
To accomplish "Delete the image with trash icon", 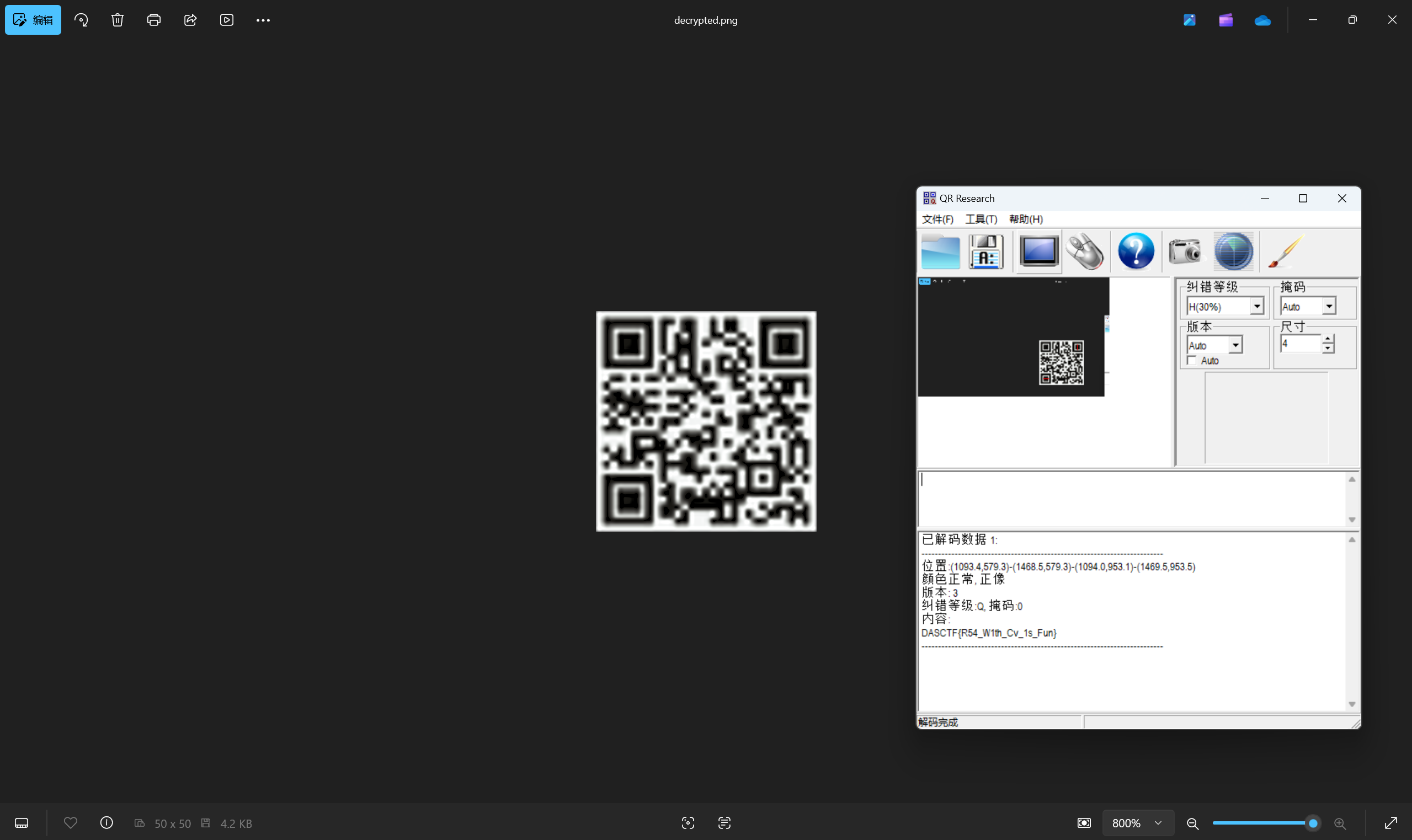I will tap(117, 20).
